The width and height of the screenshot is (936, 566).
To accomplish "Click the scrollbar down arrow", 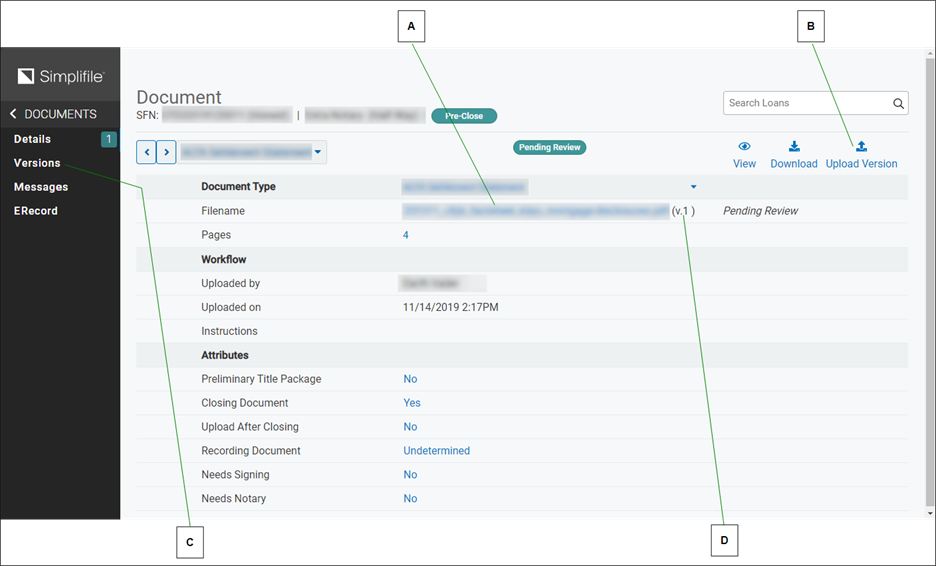I will tap(930, 513).
